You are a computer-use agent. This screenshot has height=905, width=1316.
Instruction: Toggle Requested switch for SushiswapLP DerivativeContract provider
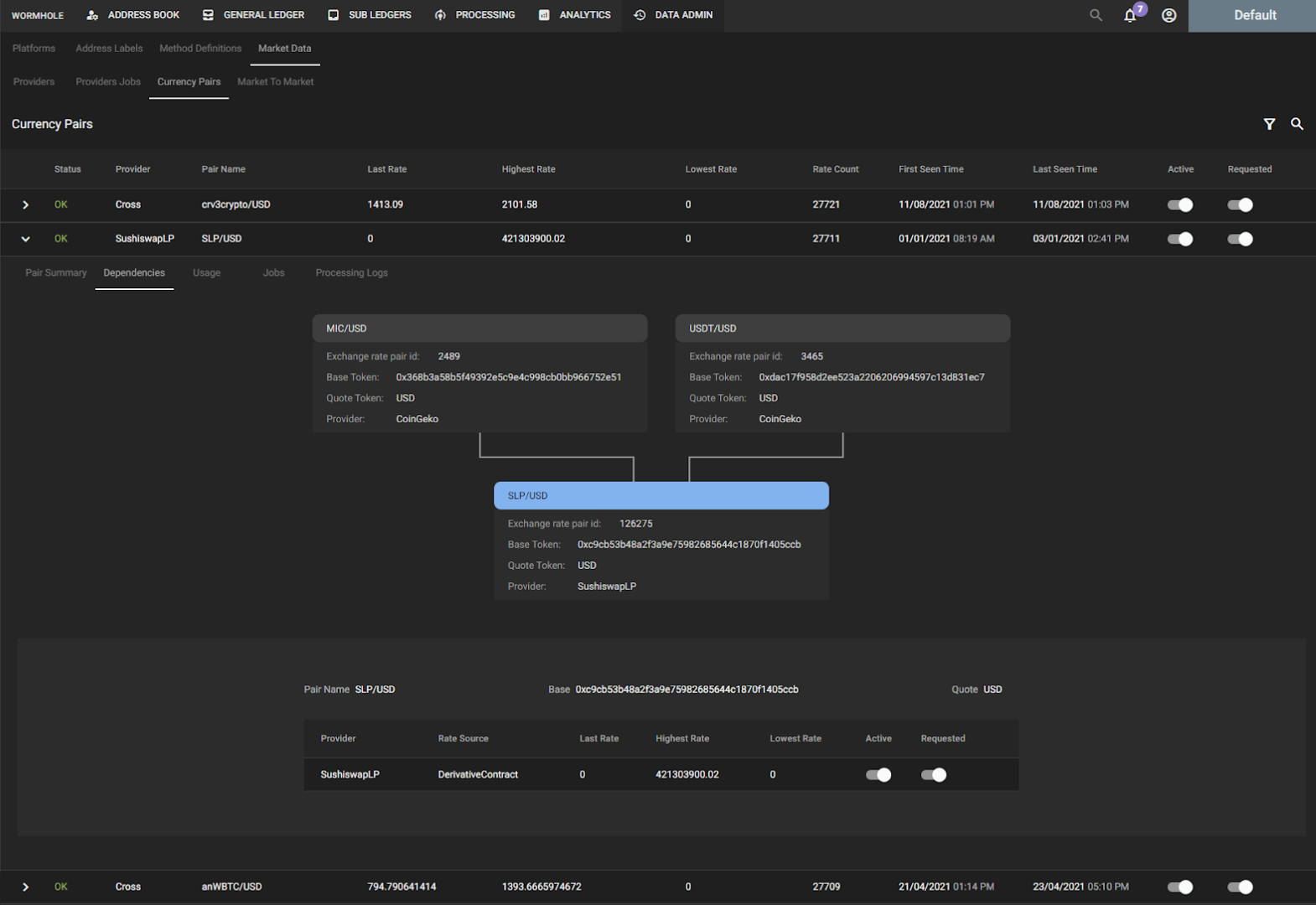click(x=934, y=774)
